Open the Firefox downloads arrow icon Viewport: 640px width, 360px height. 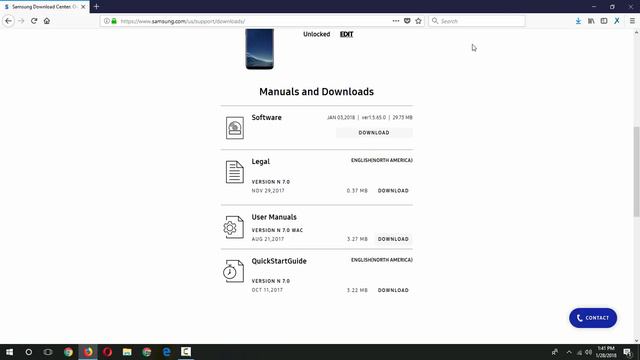[578, 21]
